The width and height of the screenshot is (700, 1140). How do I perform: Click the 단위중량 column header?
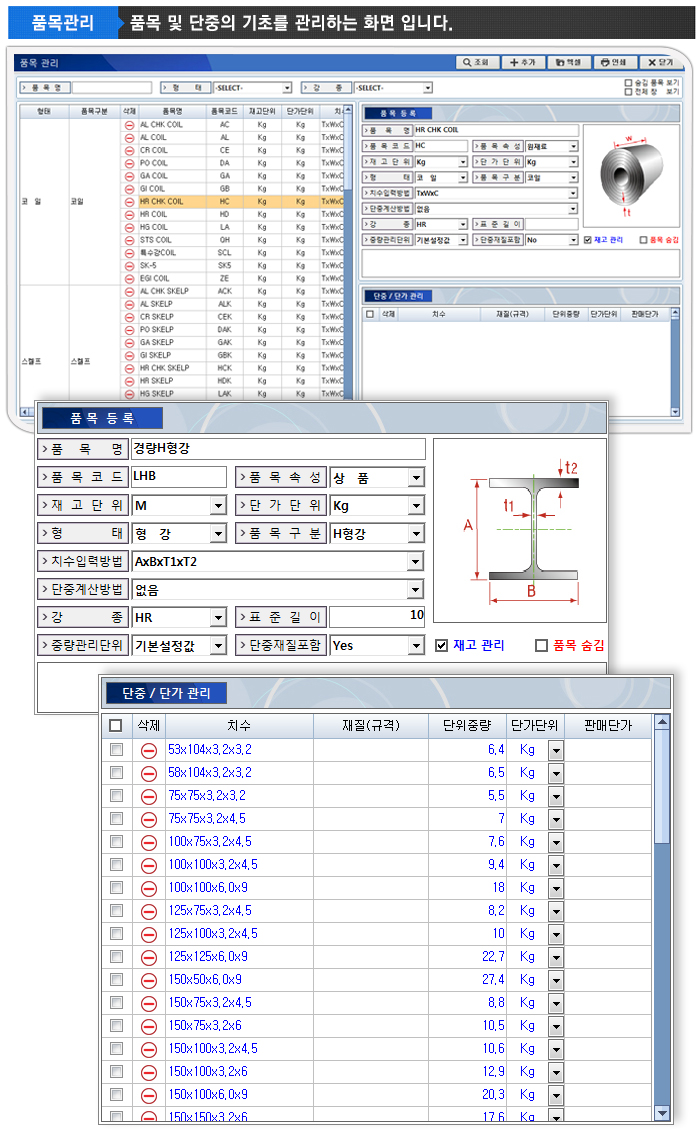click(467, 726)
